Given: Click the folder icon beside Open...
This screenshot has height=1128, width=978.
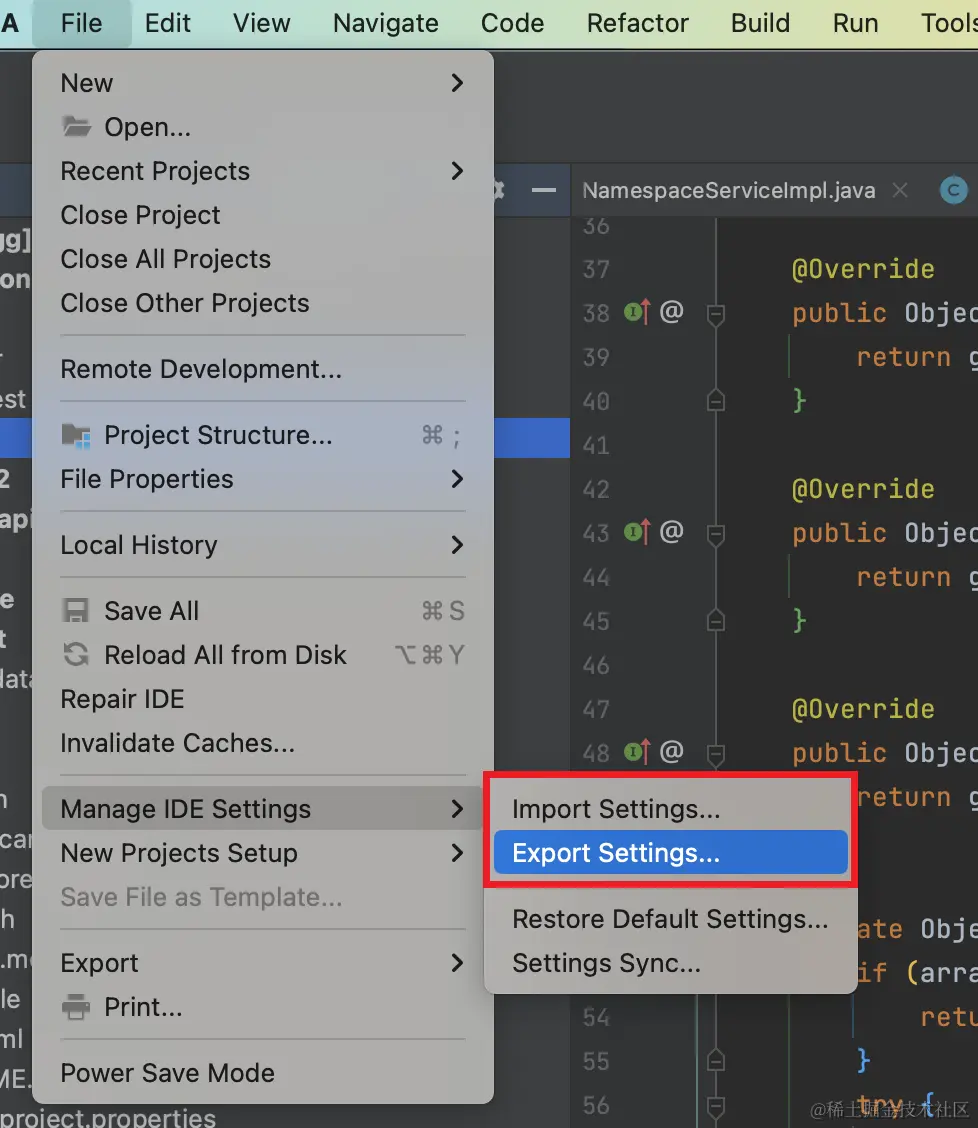Looking at the screenshot, I should tap(77, 127).
